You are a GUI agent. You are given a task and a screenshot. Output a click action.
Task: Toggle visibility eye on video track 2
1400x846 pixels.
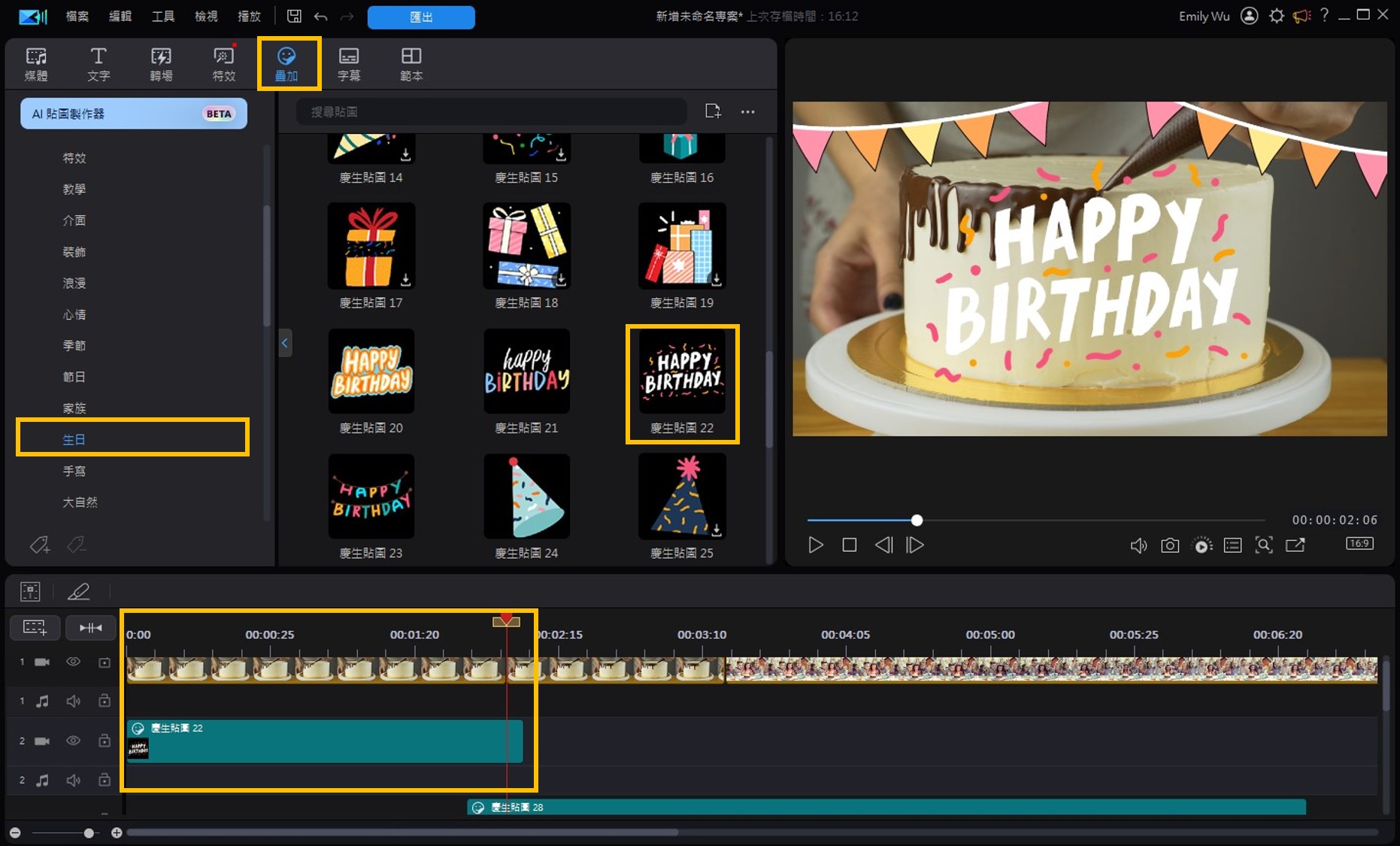73,741
